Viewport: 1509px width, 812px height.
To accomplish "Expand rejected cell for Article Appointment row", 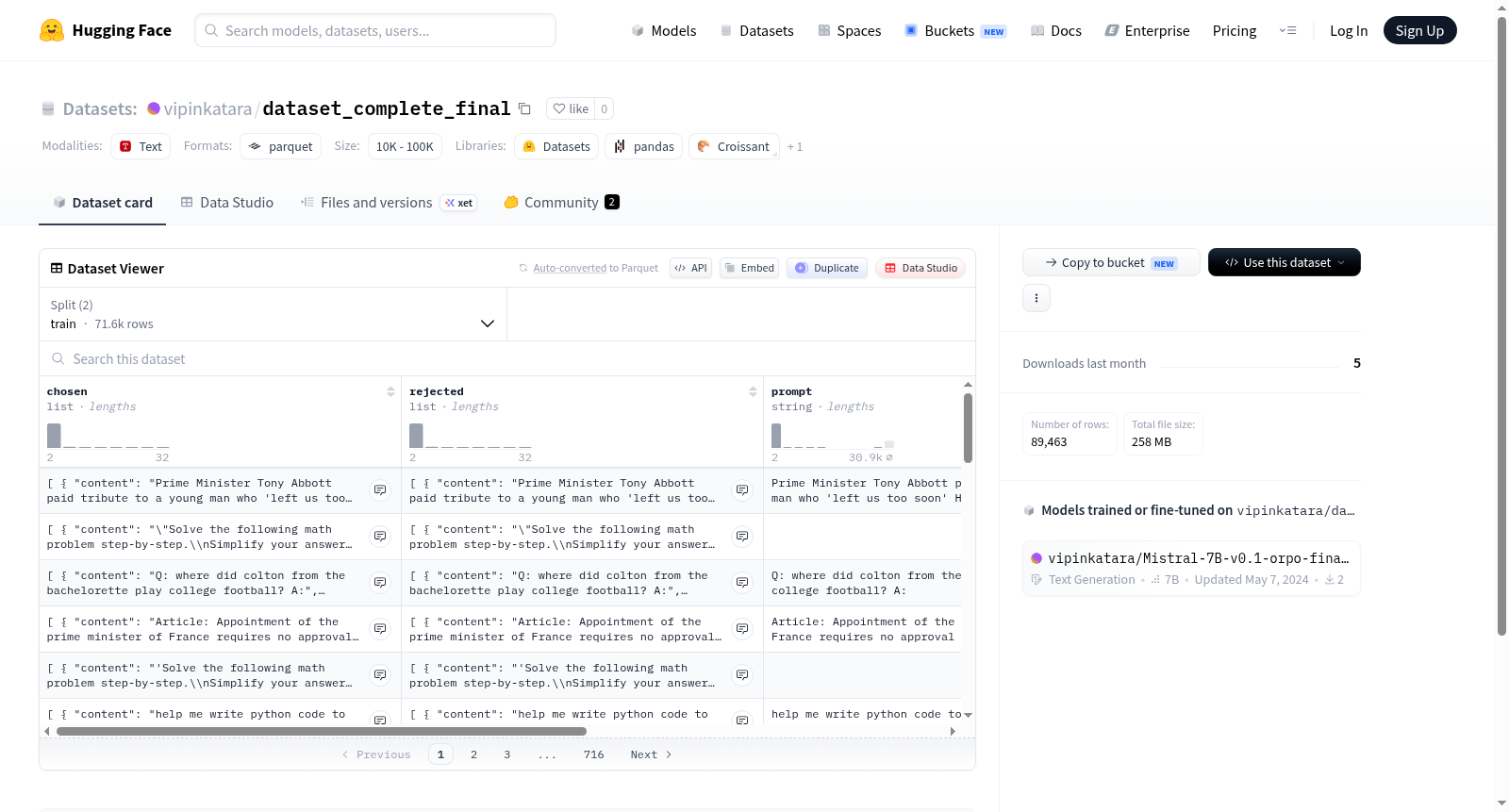I will [x=742, y=629].
